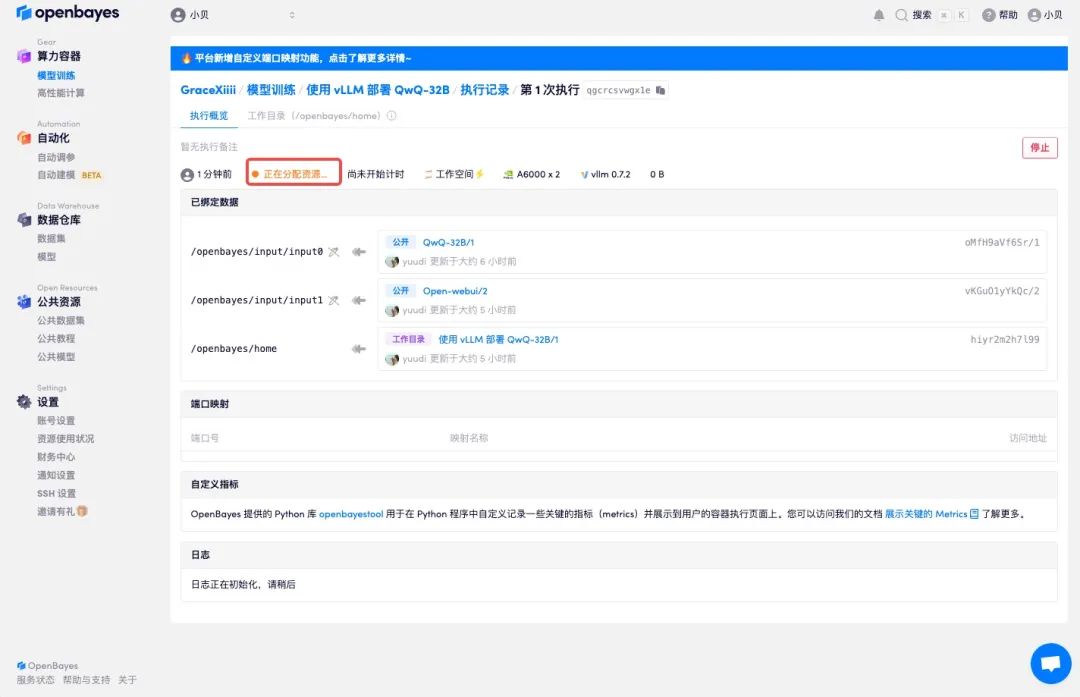This screenshot has width=1080, height=697.
Task: Switch to the 执行概览 tab
Action: click(x=209, y=116)
